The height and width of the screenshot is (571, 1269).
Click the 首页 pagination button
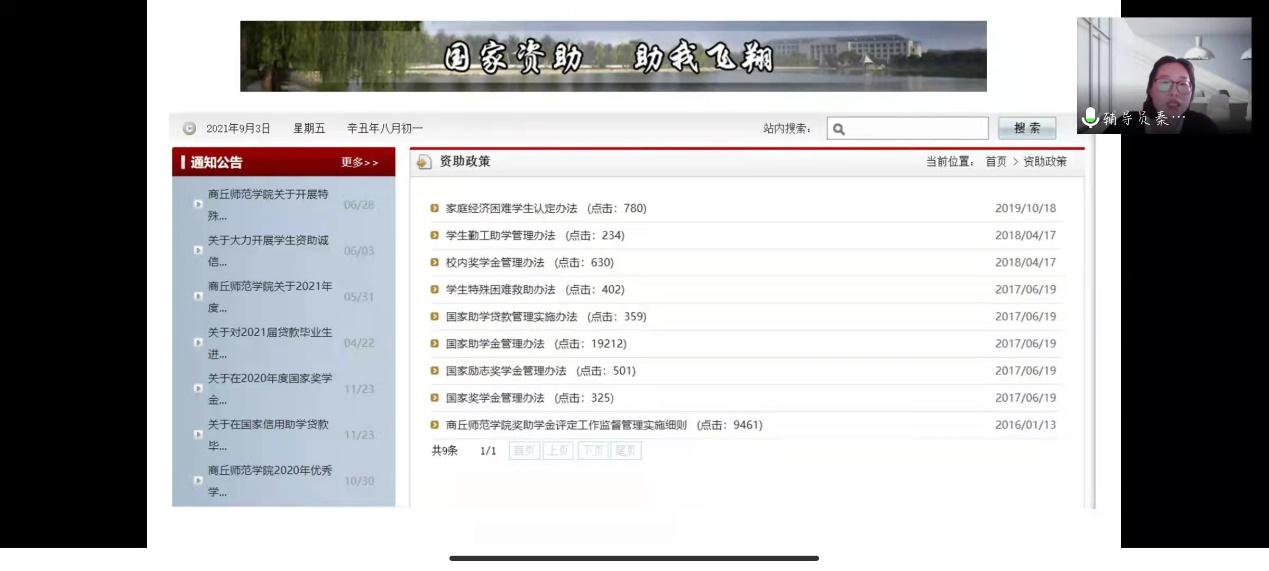point(523,451)
